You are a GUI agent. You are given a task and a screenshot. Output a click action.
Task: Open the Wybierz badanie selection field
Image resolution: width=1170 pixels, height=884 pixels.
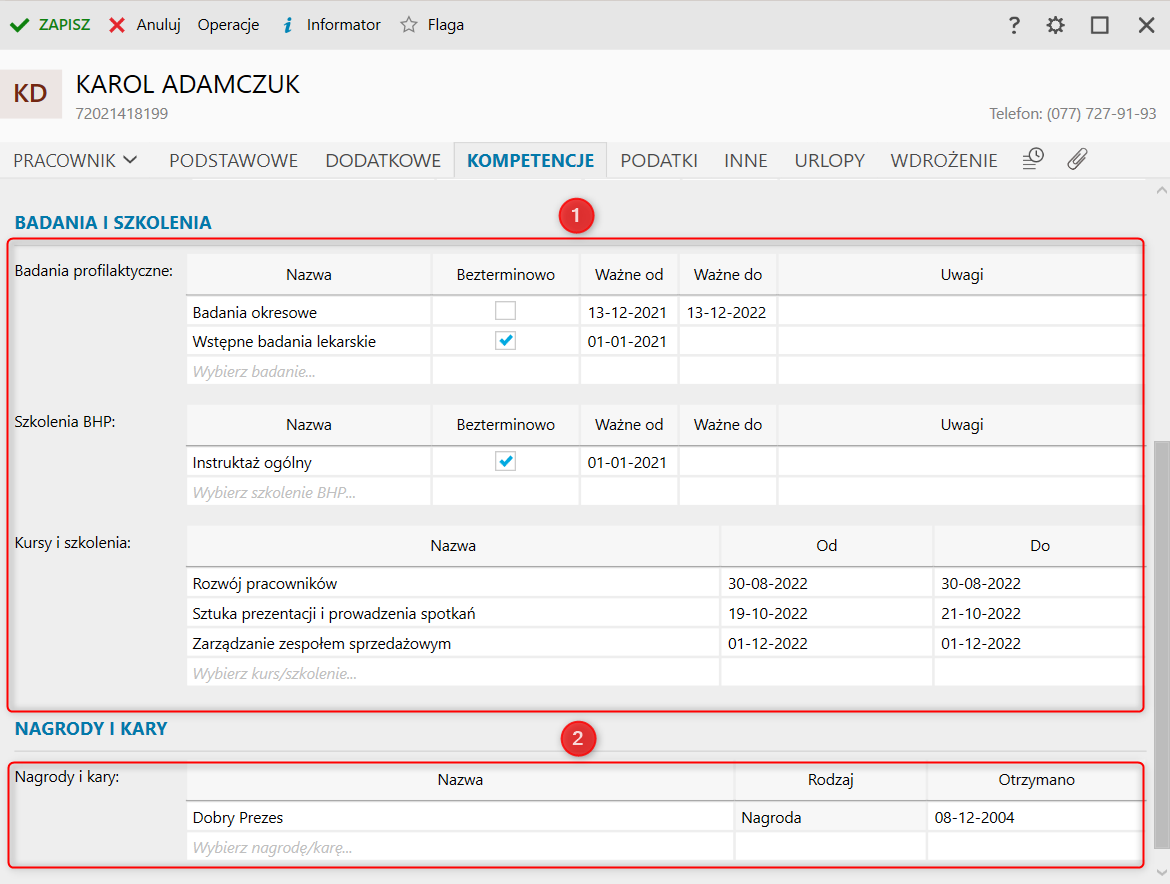[x=308, y=371]
